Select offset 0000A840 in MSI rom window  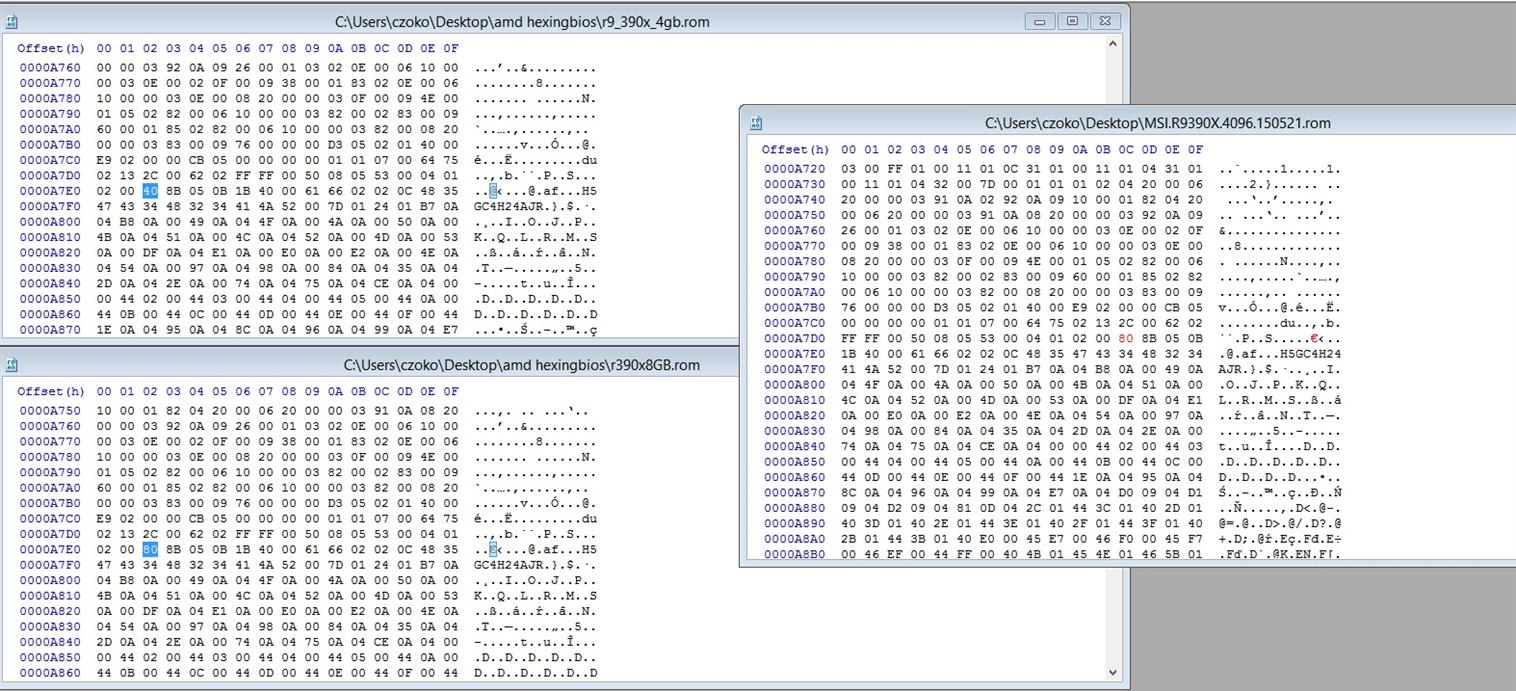point(795,446)
